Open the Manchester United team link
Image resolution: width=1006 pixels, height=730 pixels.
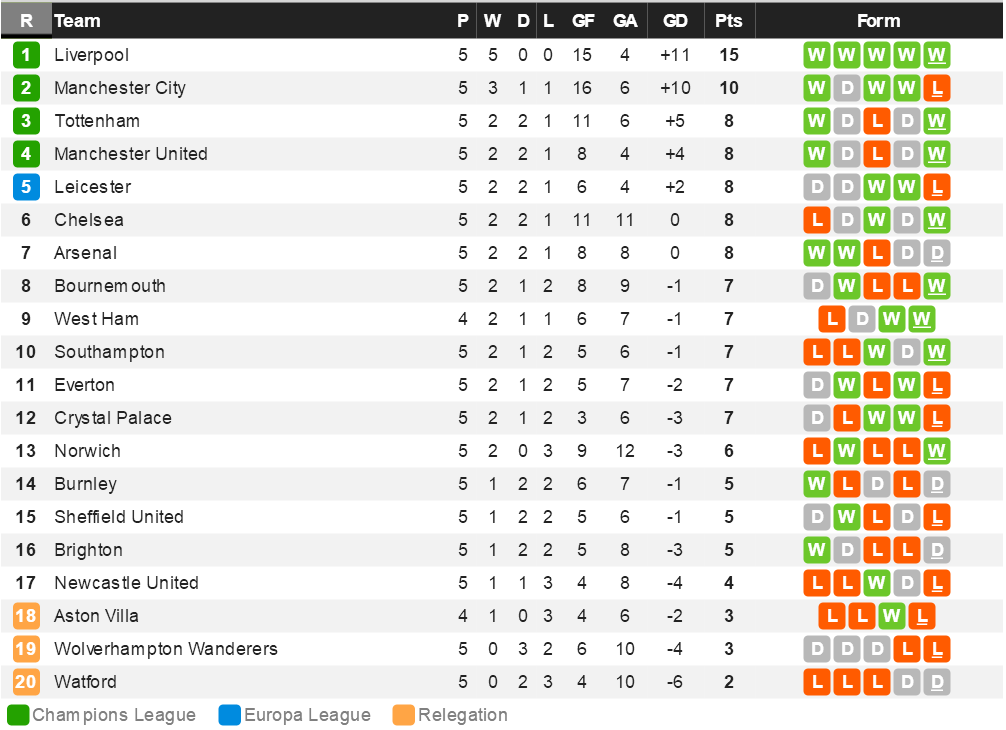pyautogui.click(x=131, y=154)
